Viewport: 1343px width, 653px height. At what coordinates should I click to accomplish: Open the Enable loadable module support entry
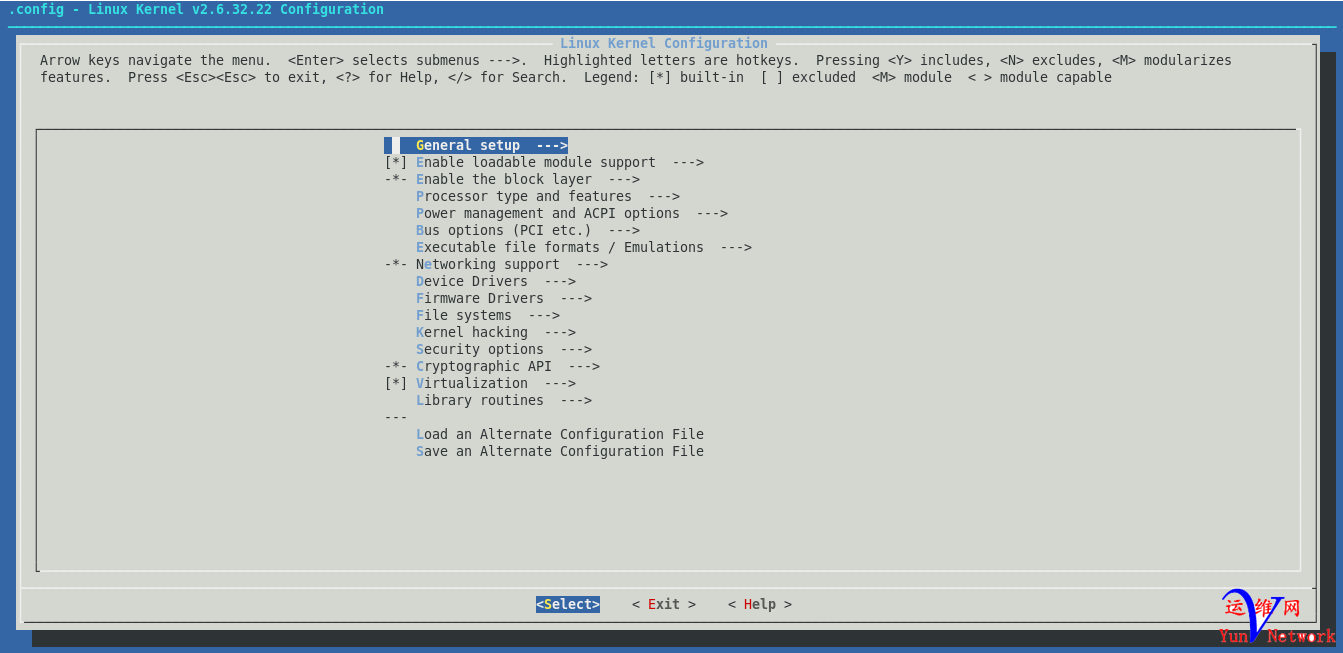point(560,162)
